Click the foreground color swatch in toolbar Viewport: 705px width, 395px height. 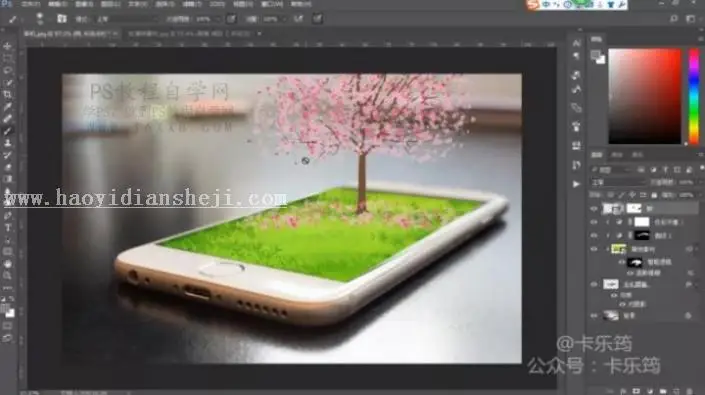tap(5, 309)
